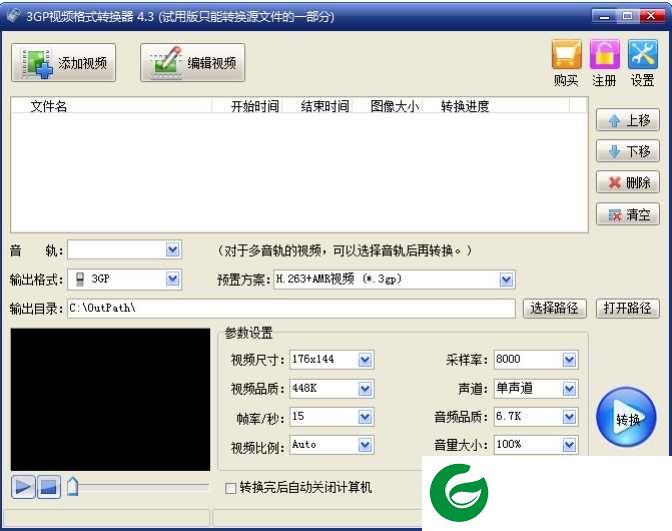
Task: Start conversion with the 转换 button
Action: 626,417
